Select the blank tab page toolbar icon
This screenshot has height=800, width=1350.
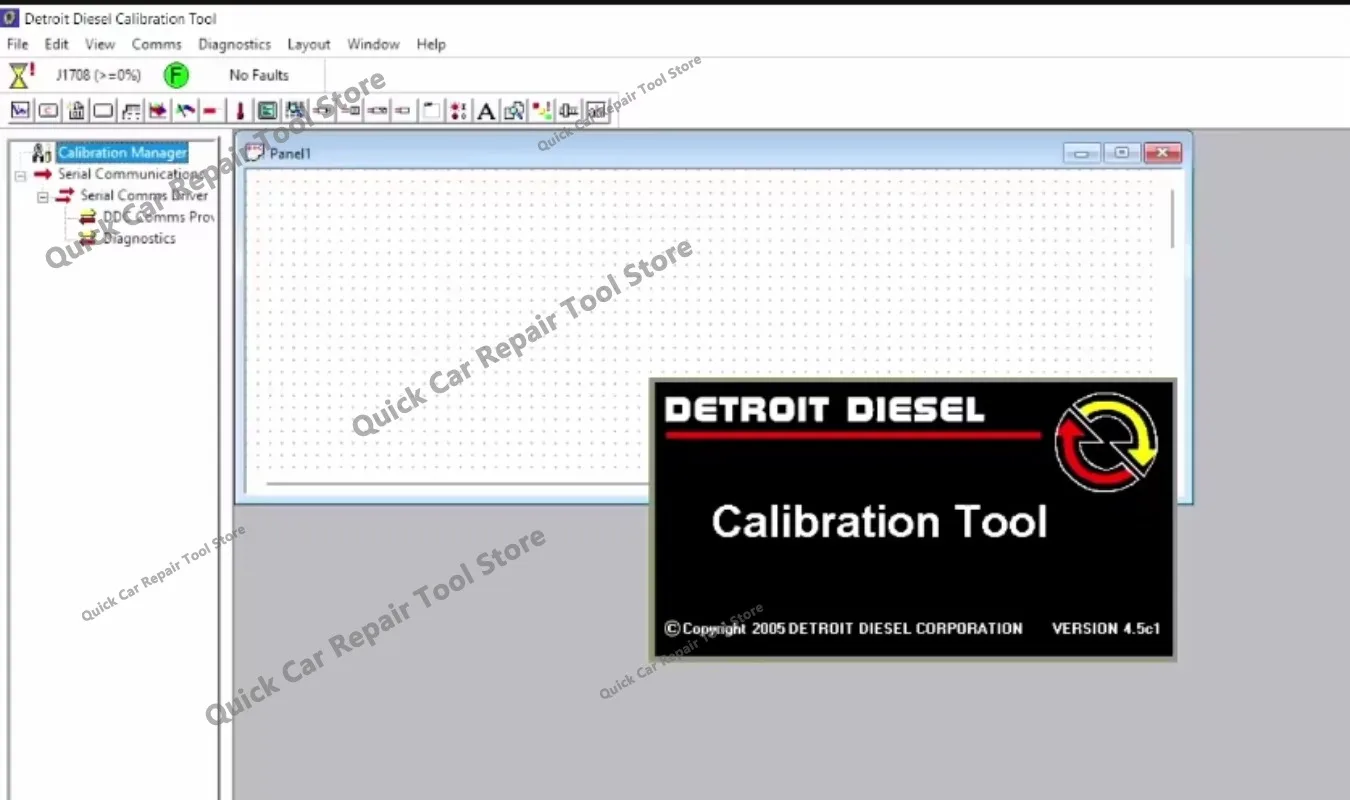pyautogui.click(x=431, y=111)
